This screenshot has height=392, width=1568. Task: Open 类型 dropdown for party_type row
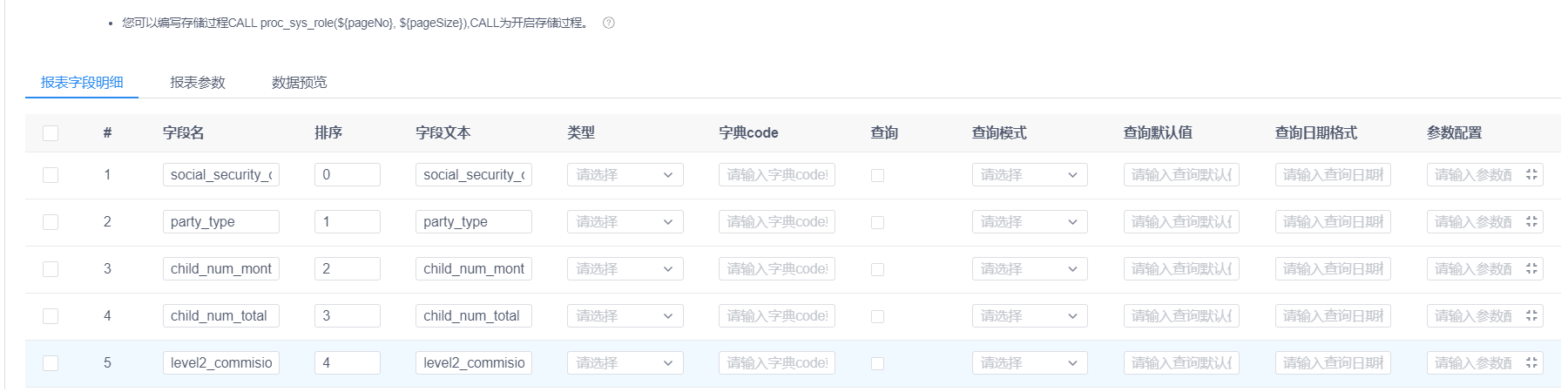pos(625,222)
